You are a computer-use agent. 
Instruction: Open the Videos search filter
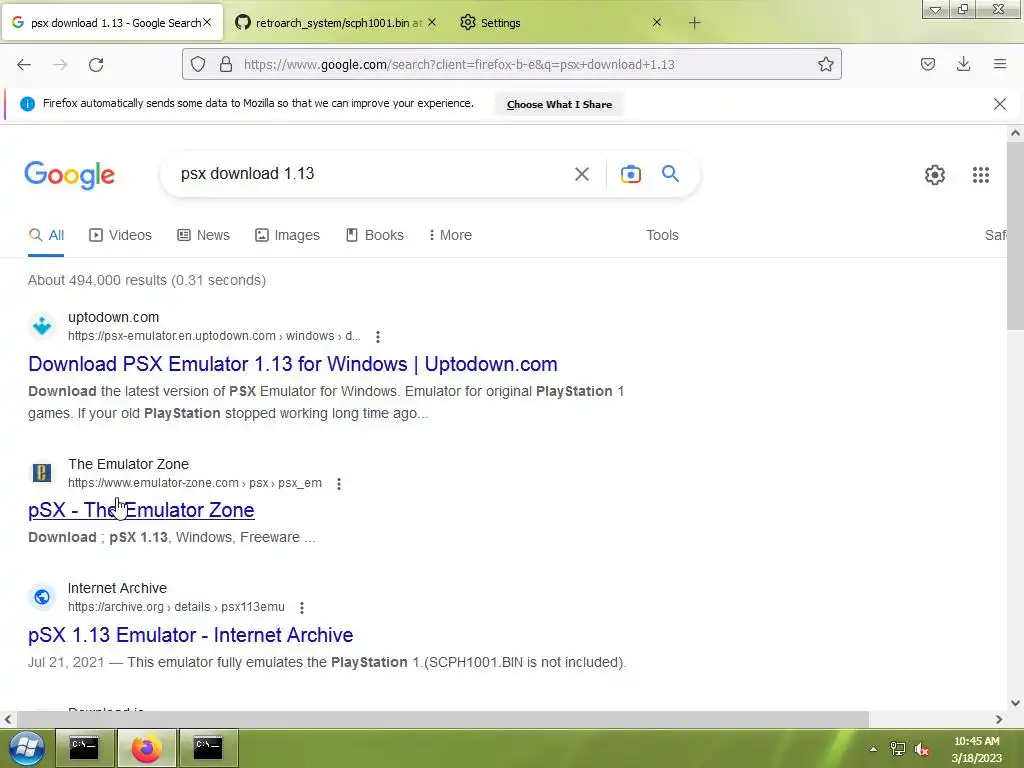click(x=120, y=235)
